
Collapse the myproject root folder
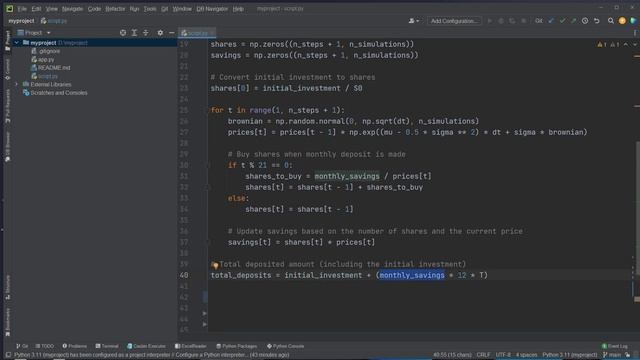(x=16, y=42)
